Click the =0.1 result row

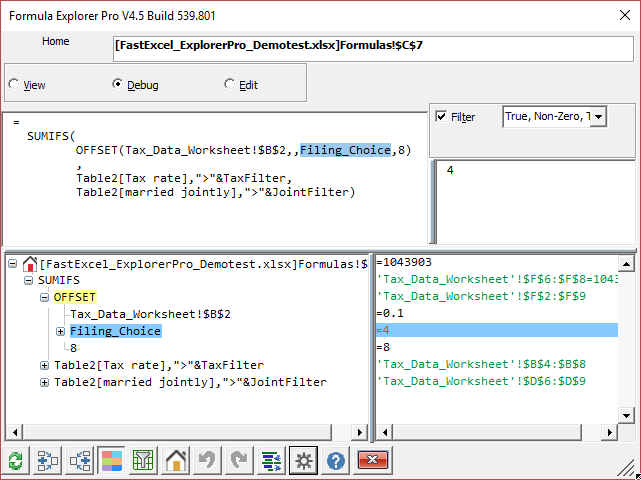pyautogui.click(x=390, y=313)
